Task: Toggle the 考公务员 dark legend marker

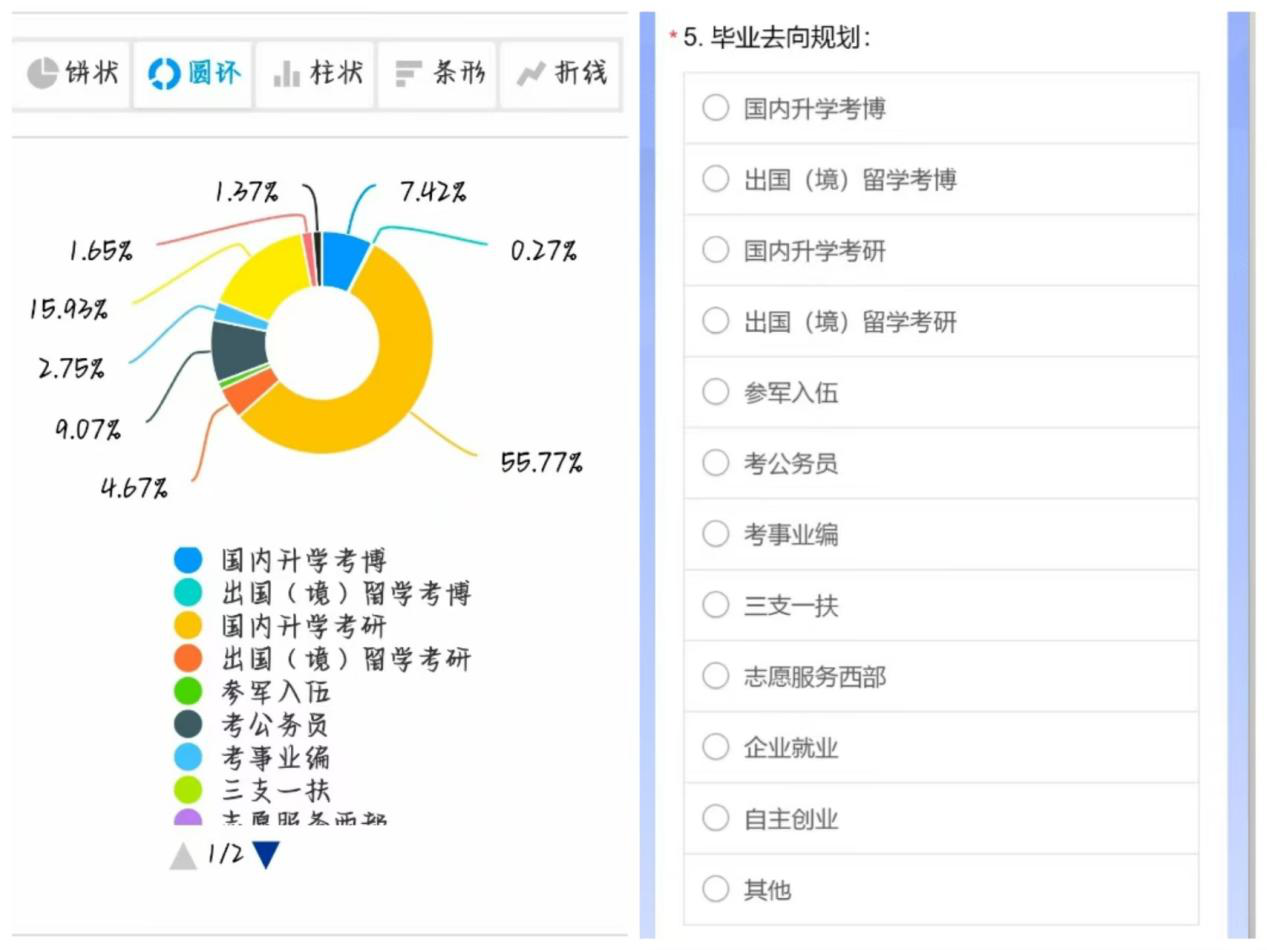Action: pos(187,724)
